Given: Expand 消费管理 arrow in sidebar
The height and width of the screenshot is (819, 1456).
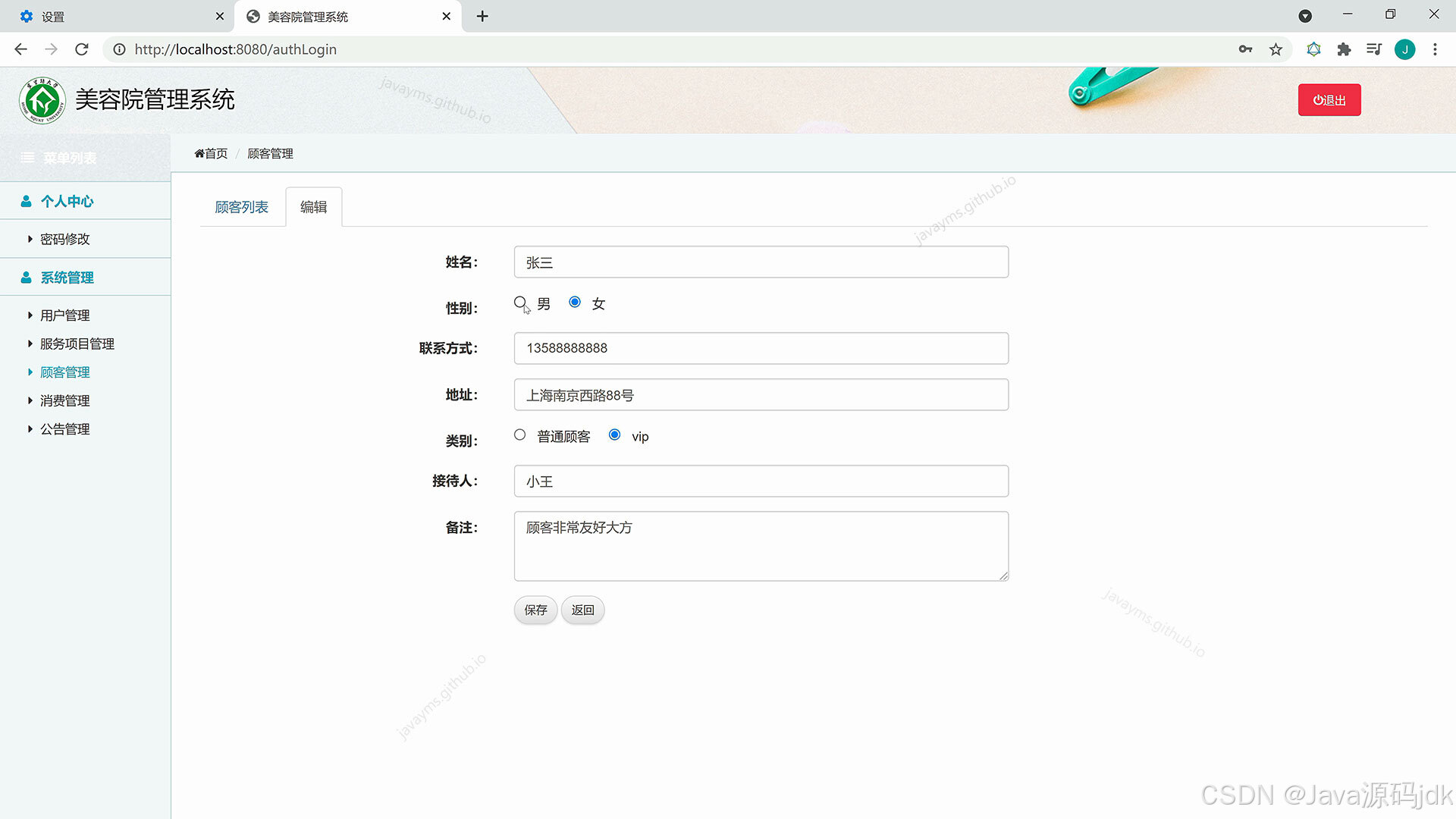Looking at the screenshot, I should point(30,400).
